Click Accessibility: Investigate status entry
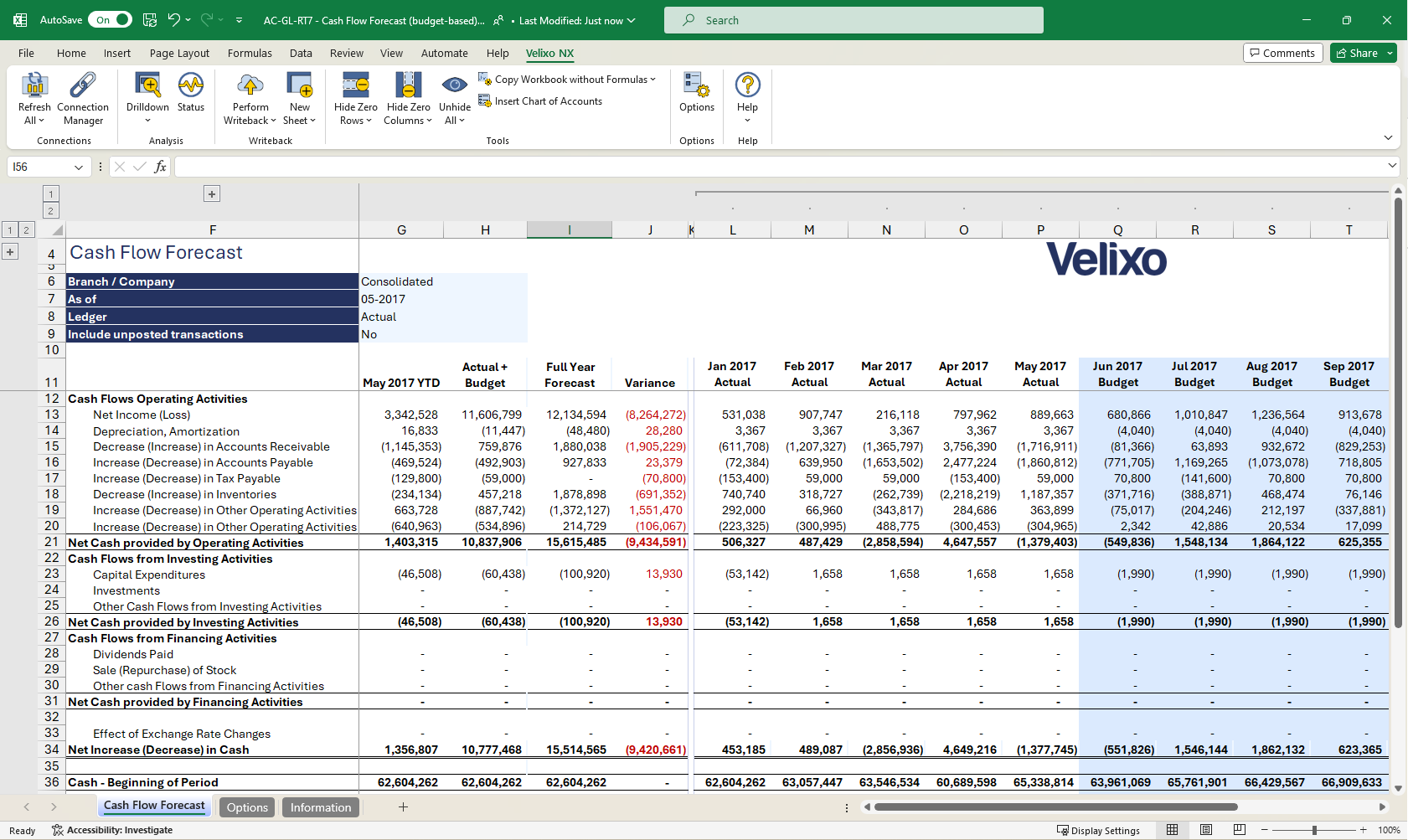Image resolution: width=1408 pixels, height=840 pixels. (112, 831)
